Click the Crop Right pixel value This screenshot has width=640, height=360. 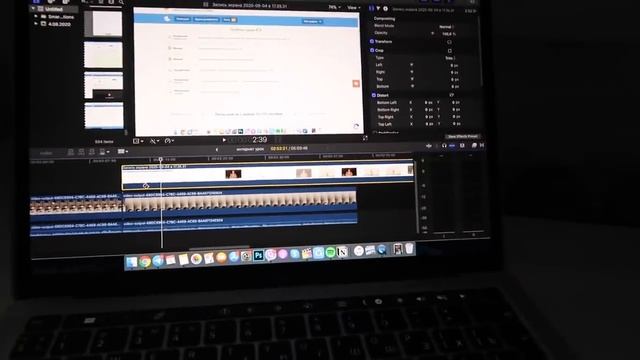tap(454, 72)
